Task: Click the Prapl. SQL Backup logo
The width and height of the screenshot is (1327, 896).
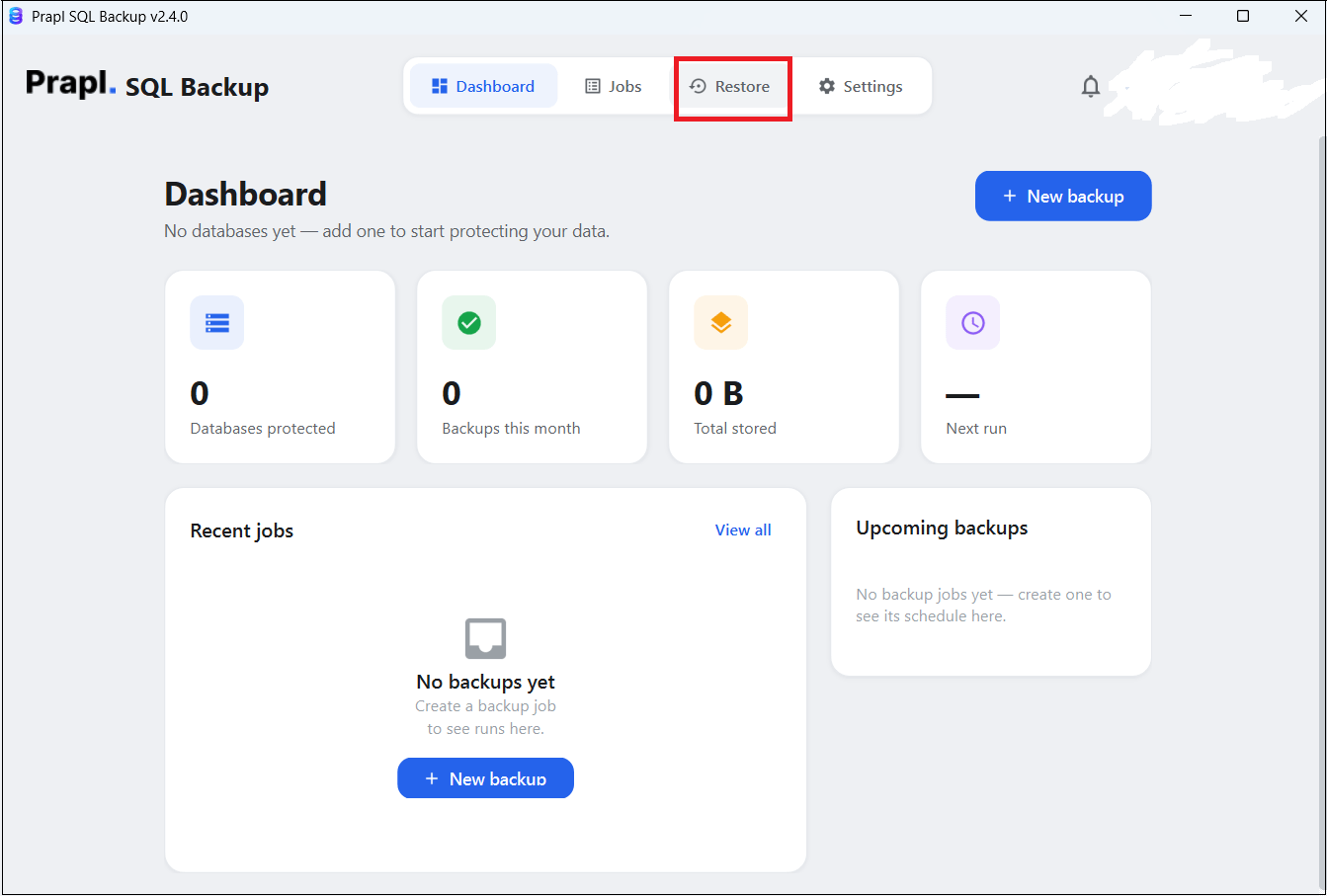Action: click(x=147, y=85)
